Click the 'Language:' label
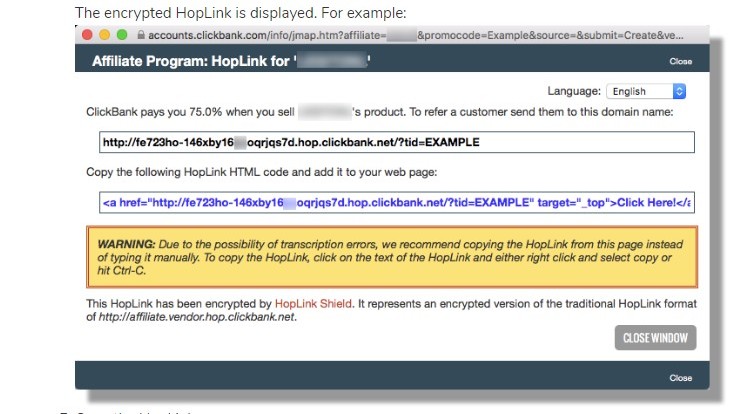Screen dimensions: 746x414 click(x=574, y=91)
